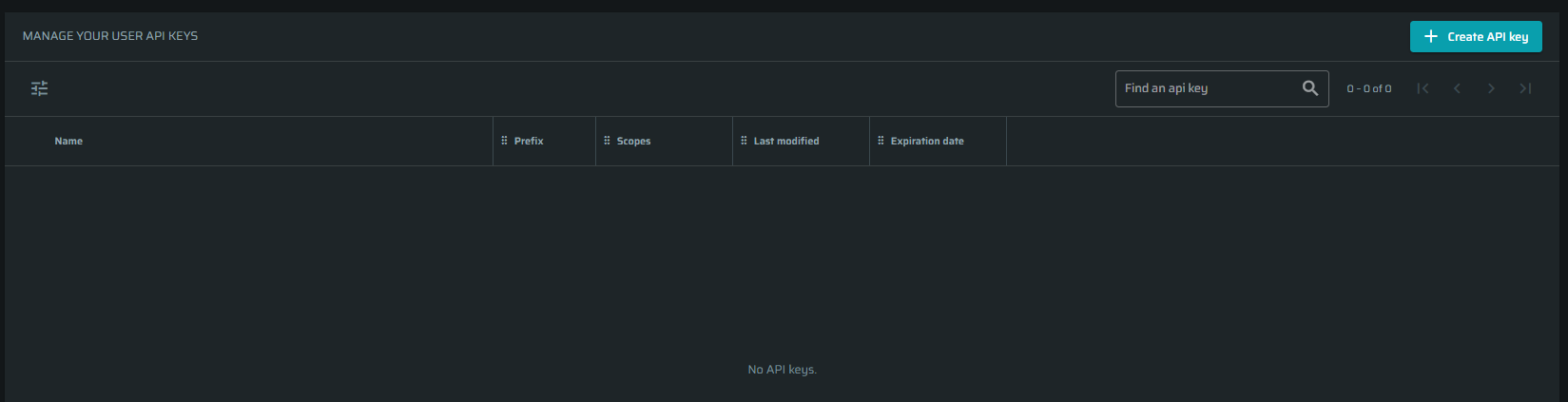Go to next page of results
Image resolution: width=1568 pixels, height=402 pixels.
pyautogui.click(x=1491, y=88)
